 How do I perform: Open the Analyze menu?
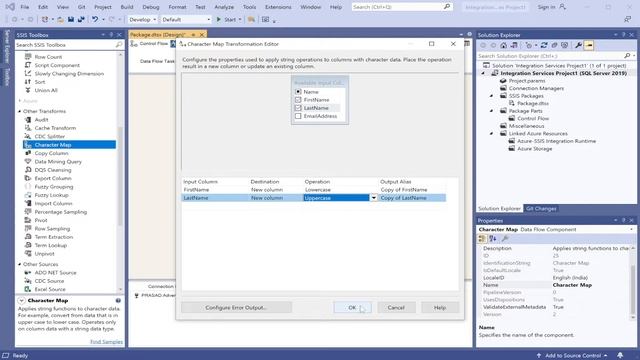[x=224, y=7]
